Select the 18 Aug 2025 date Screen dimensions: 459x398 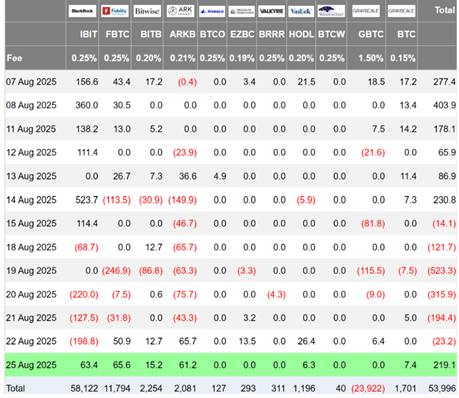point(31,247)
